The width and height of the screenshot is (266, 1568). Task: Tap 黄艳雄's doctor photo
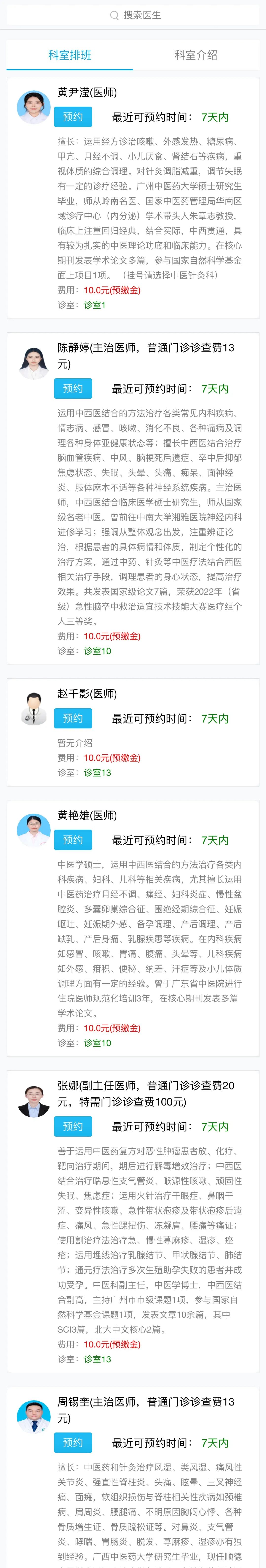coord(33,830)
